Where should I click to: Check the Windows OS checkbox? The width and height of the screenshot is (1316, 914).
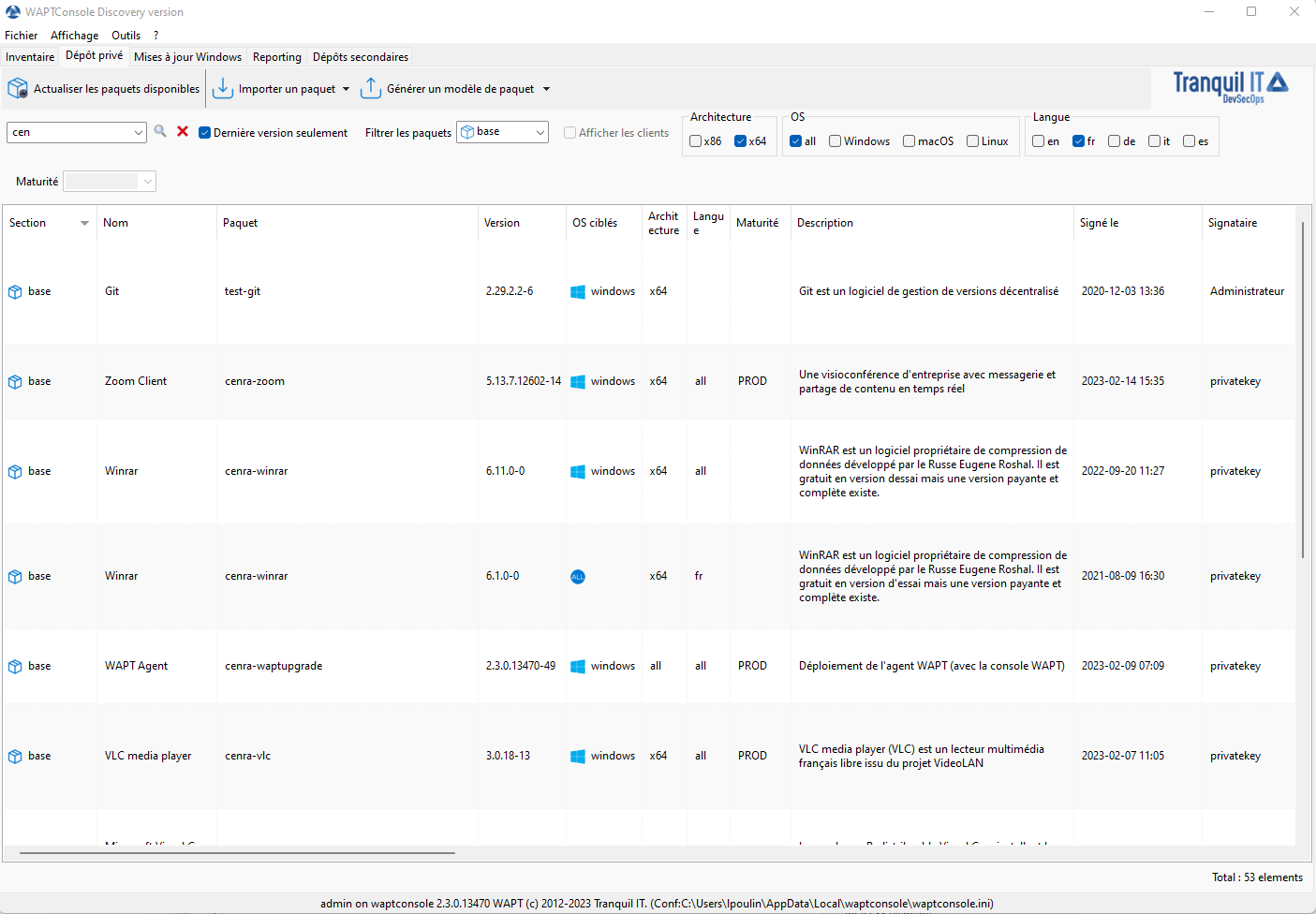pyautogui.click(x=835, y=141)
